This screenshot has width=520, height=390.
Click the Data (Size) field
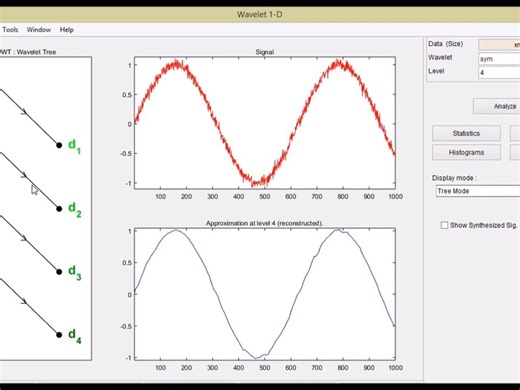tap(499, 45)
